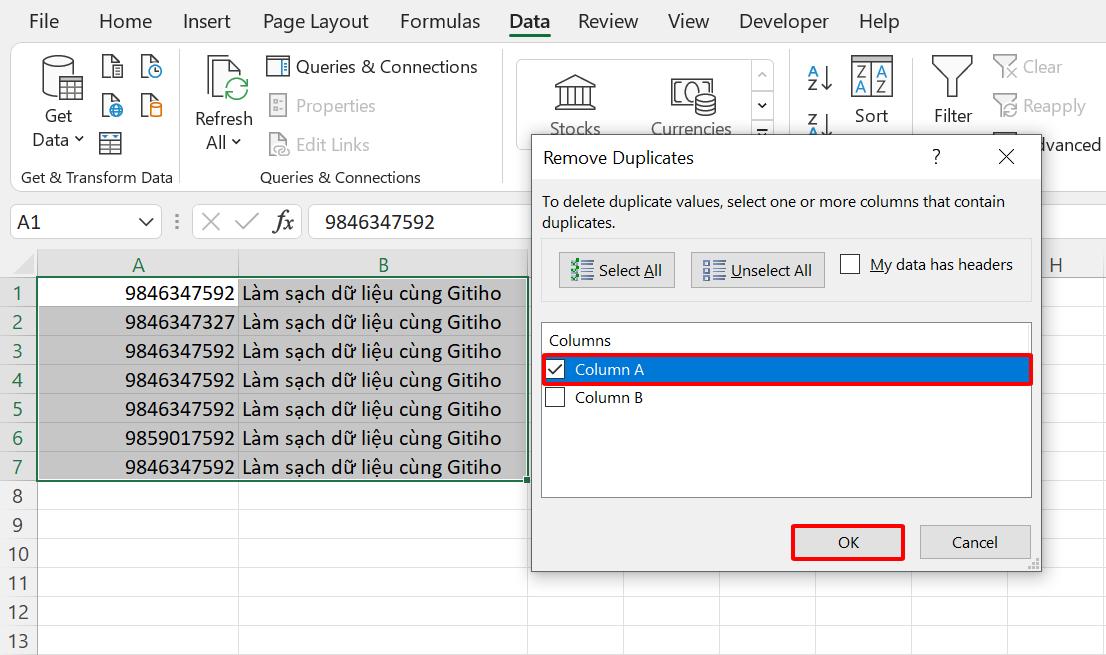Open the Get Data menu
The height and width of the screenshot is (655, 1106).
click(59, 102)
